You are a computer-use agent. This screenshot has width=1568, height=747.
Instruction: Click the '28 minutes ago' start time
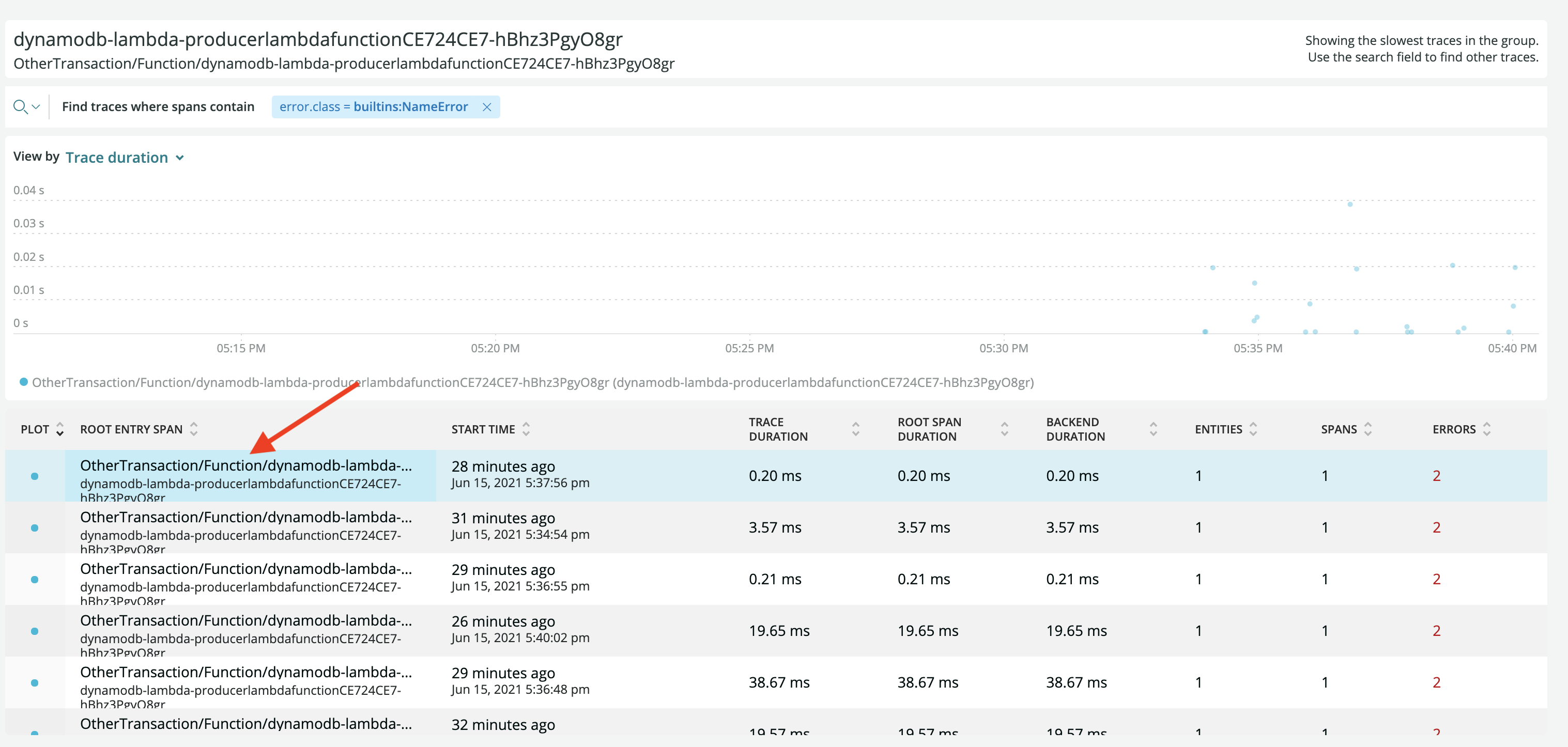[503, 466]
